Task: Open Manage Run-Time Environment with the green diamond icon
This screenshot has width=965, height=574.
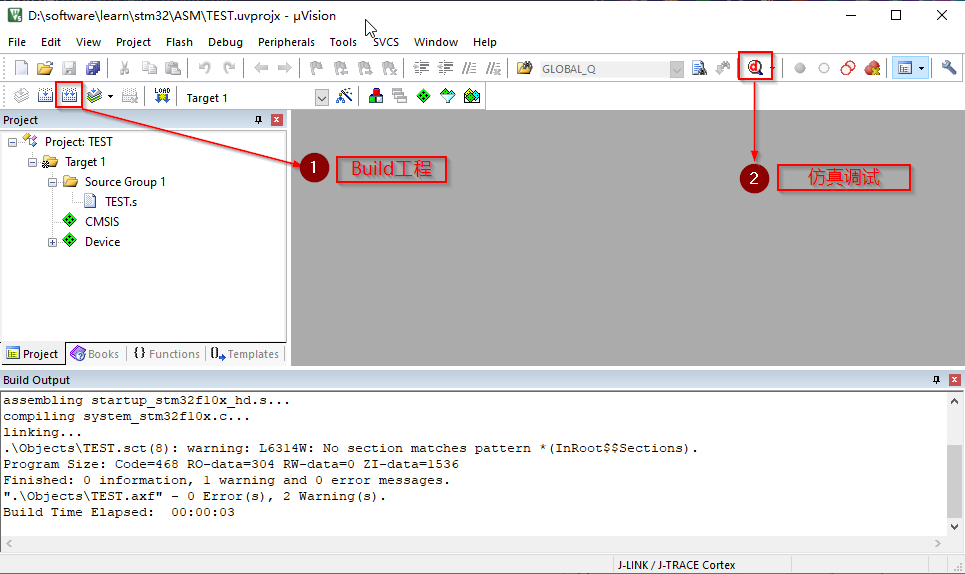Action: coord(423,96)
